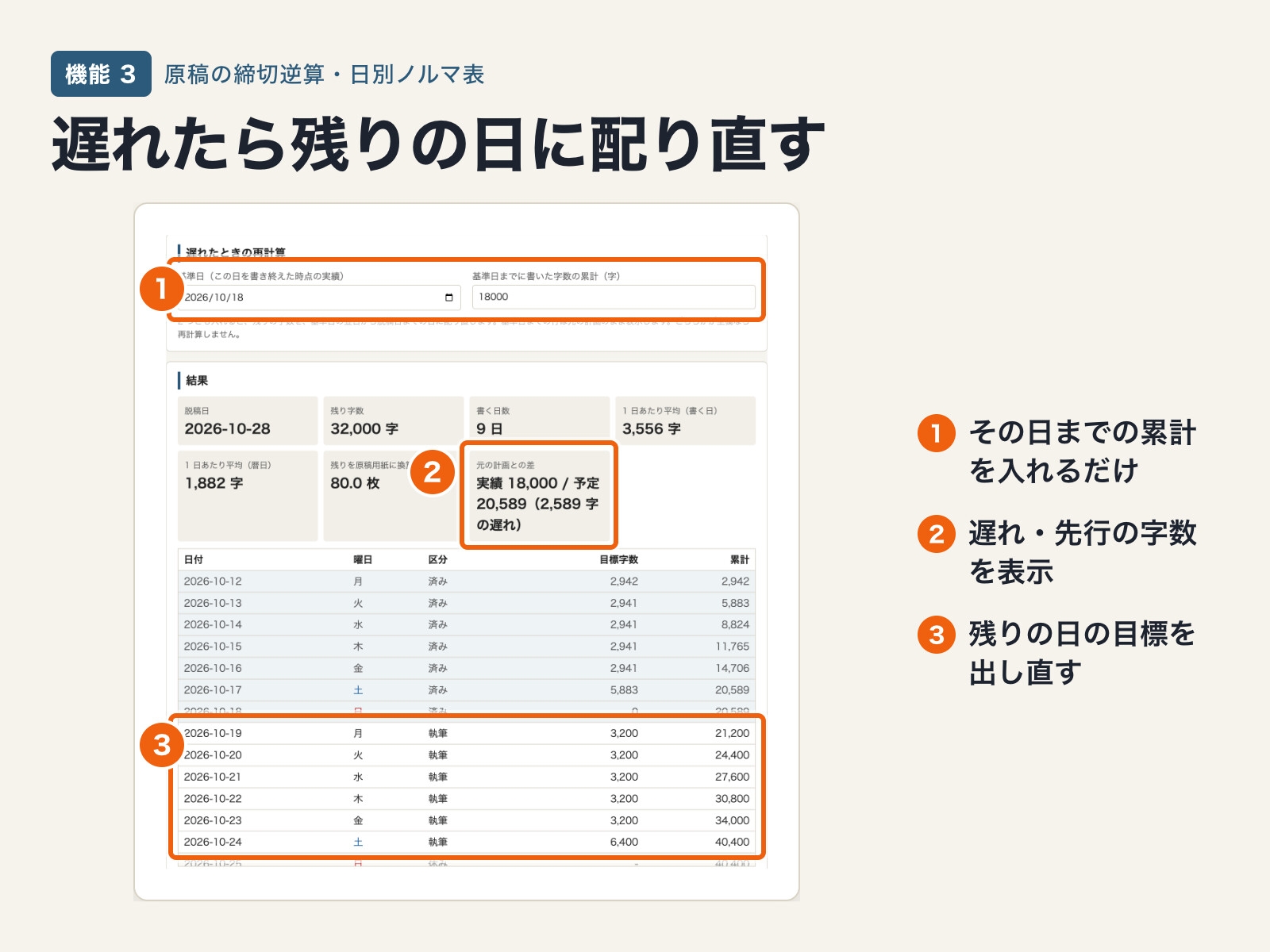Click cumulative value 27,600 in the 2026-10-21 row
Viewport: 1270px width, 952px height.
pos(733,777)
